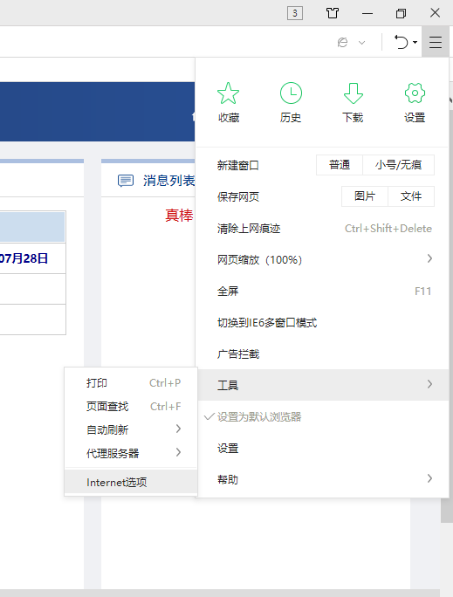Choose 清除上网痕迹 menu entry
The width and height of the screenshot is (453, 597).
[x=323, y=228]
